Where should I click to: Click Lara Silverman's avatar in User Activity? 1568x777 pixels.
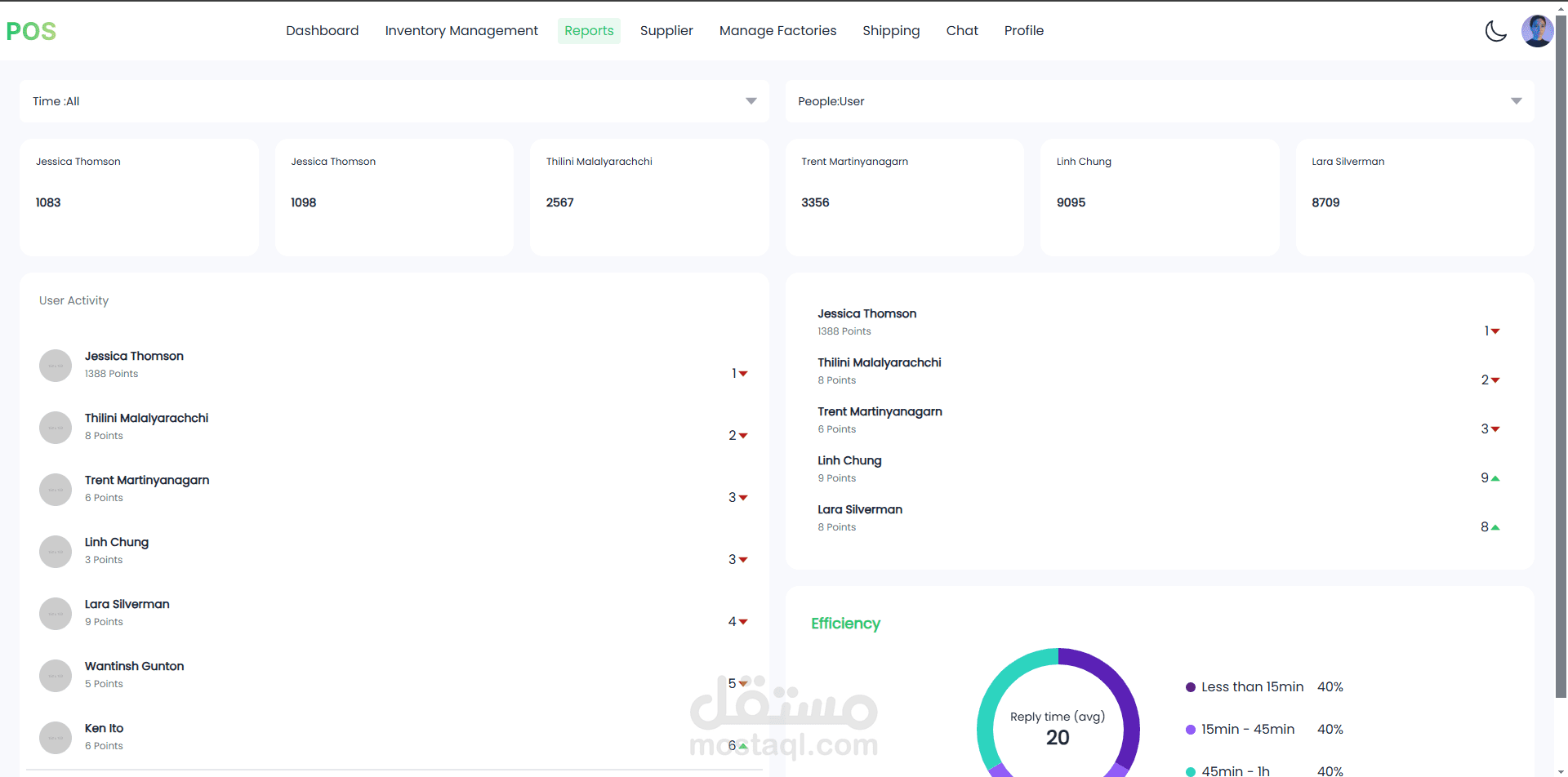[x=56, y=614]
